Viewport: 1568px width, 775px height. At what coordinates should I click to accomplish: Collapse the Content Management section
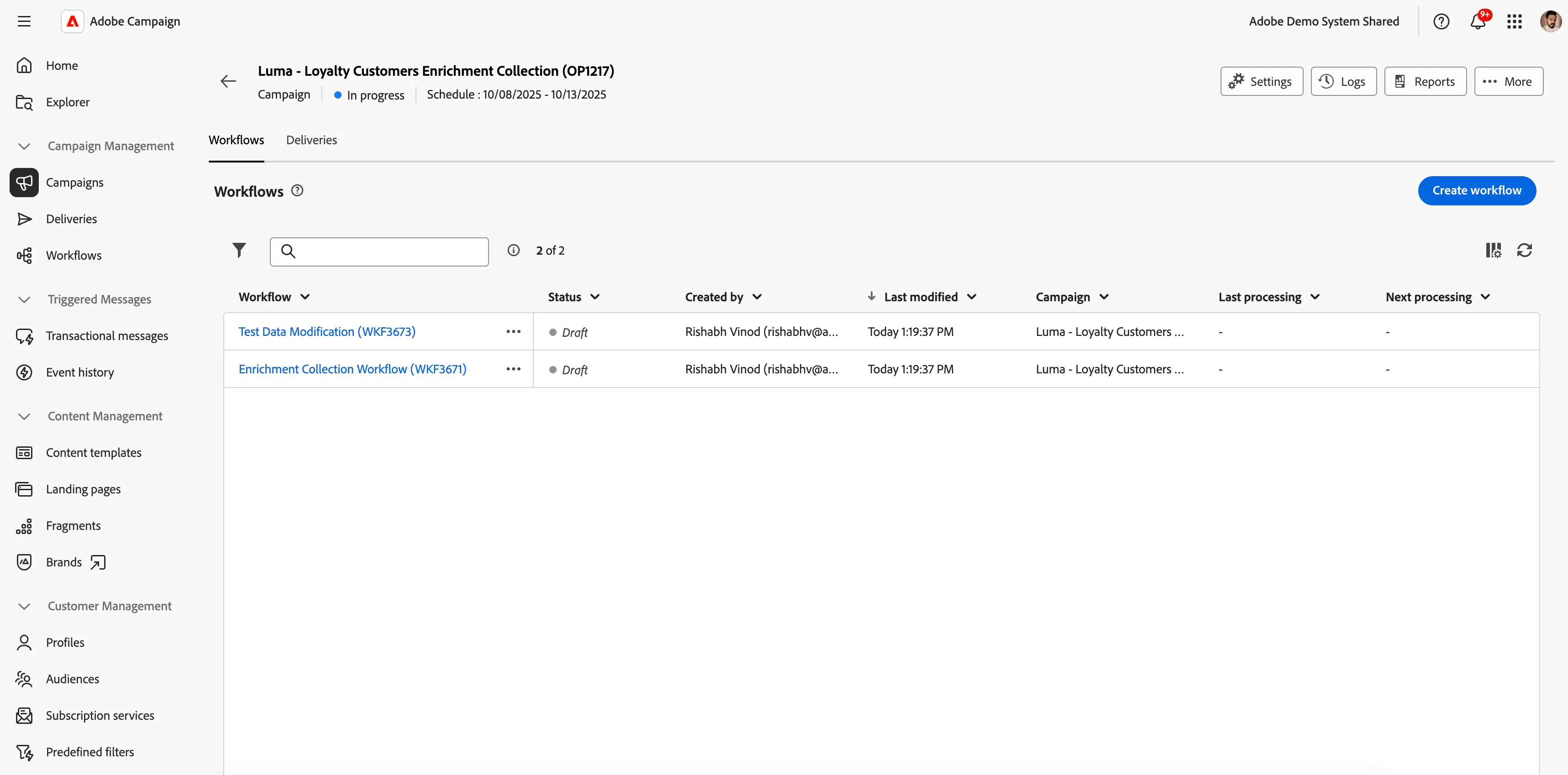point(24,416)
